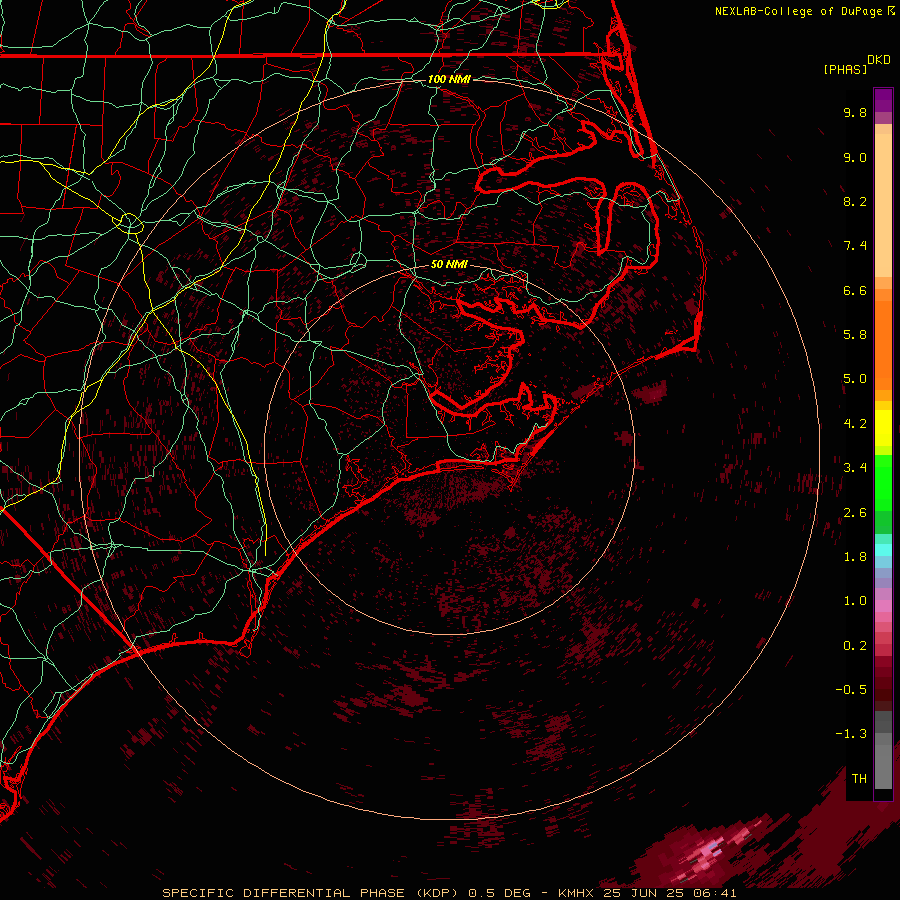
Task: Select the 9.0 value on the color scale
Action: pos(855,157)
